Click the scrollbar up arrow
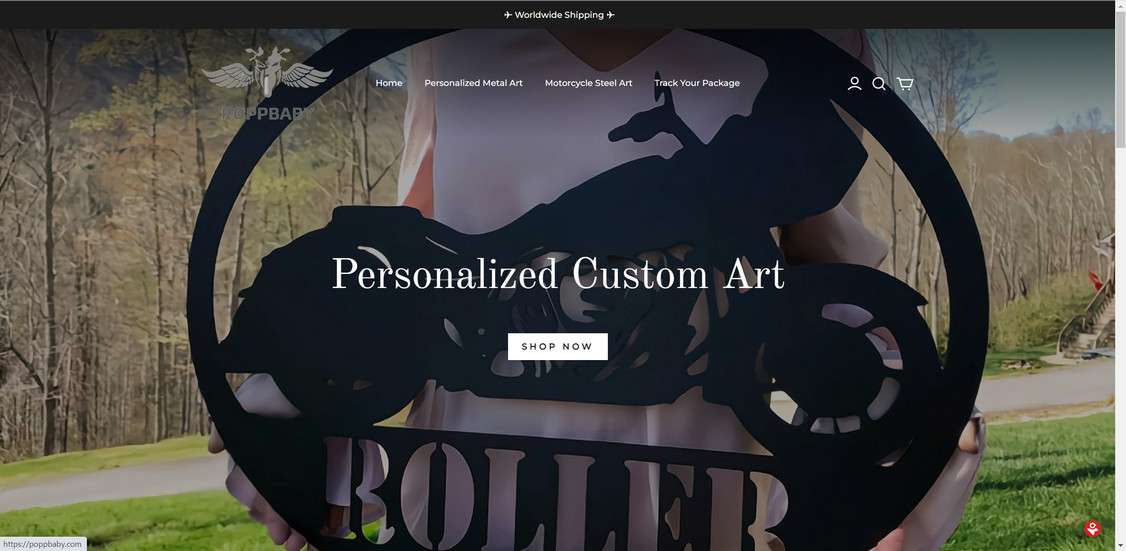Viewport: 1126px width, 551px height. [x=1120, y=5]
